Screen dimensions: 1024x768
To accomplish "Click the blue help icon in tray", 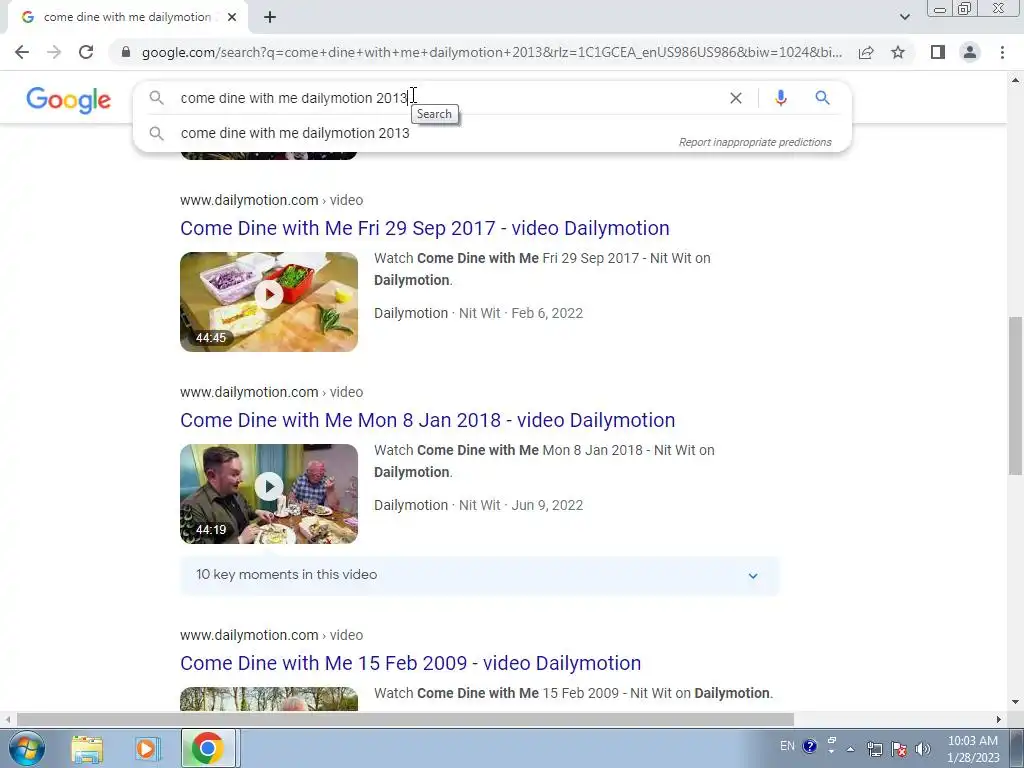I will (x=809, y=746).
